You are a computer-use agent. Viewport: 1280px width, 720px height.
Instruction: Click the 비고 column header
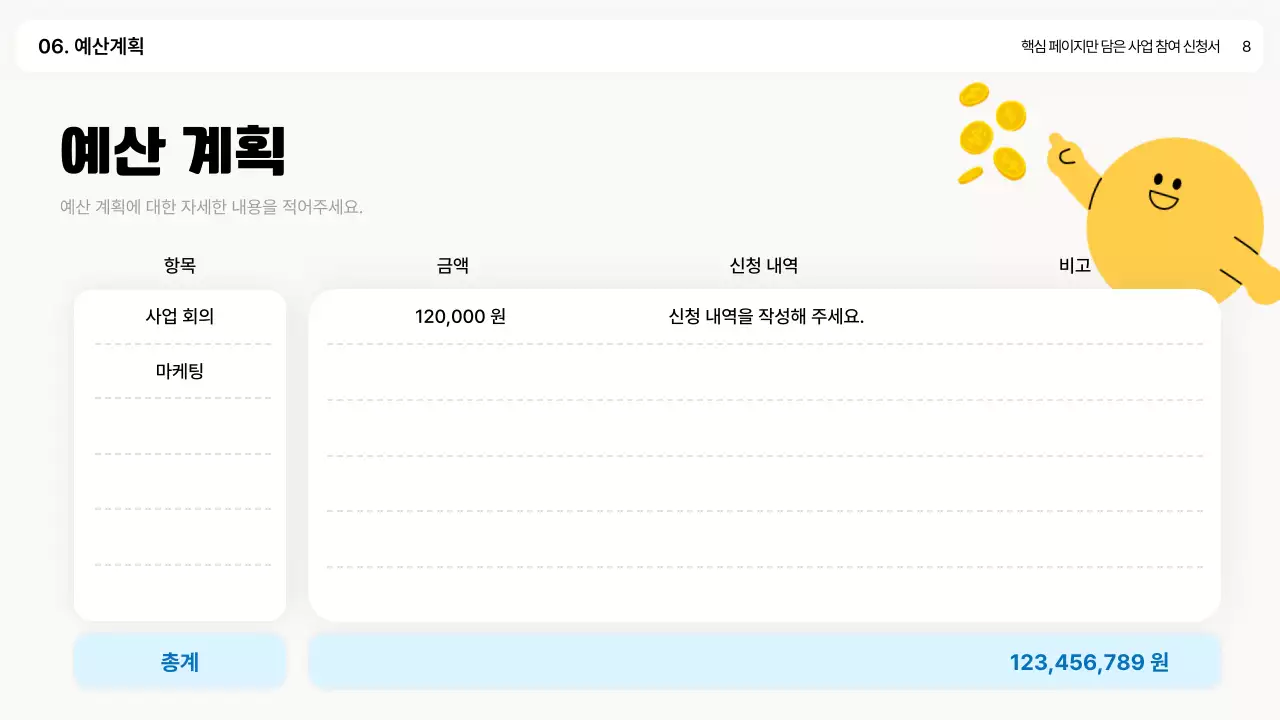(x=1074, y=265)
